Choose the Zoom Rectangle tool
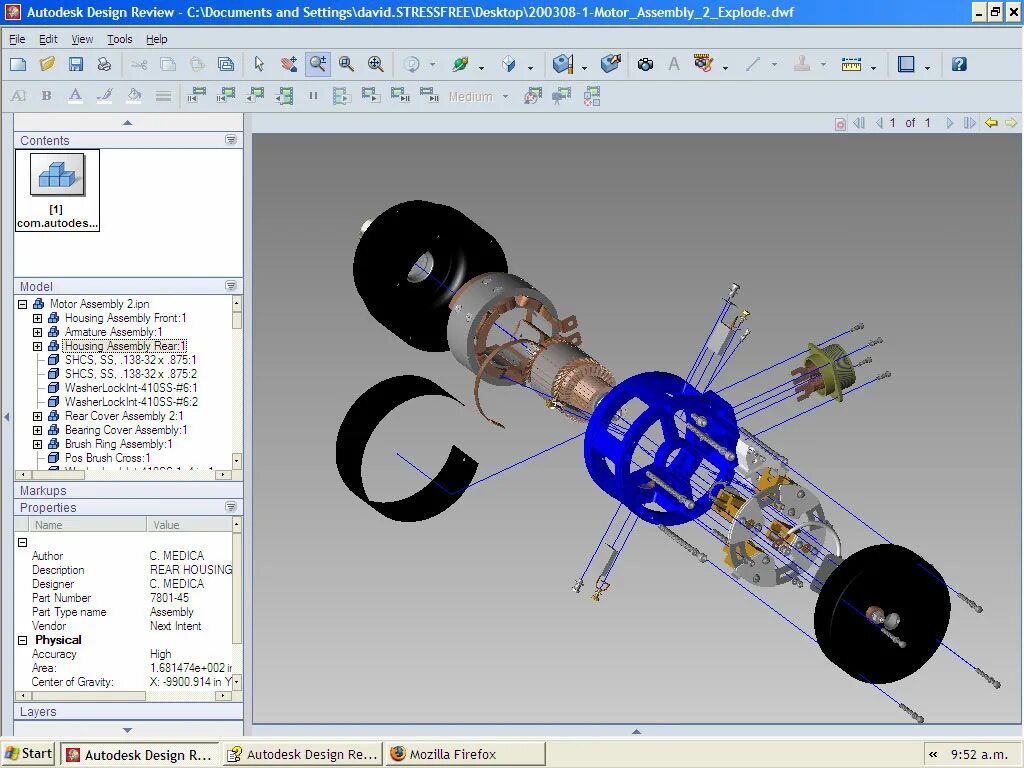1024x768 pixels. (x=346, y=64)
